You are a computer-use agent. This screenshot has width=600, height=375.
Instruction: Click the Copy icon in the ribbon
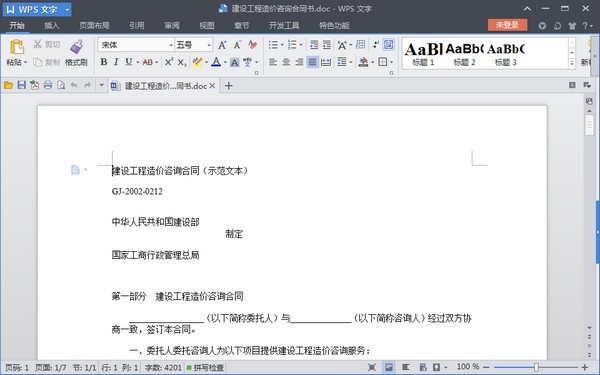click(37, 62)
